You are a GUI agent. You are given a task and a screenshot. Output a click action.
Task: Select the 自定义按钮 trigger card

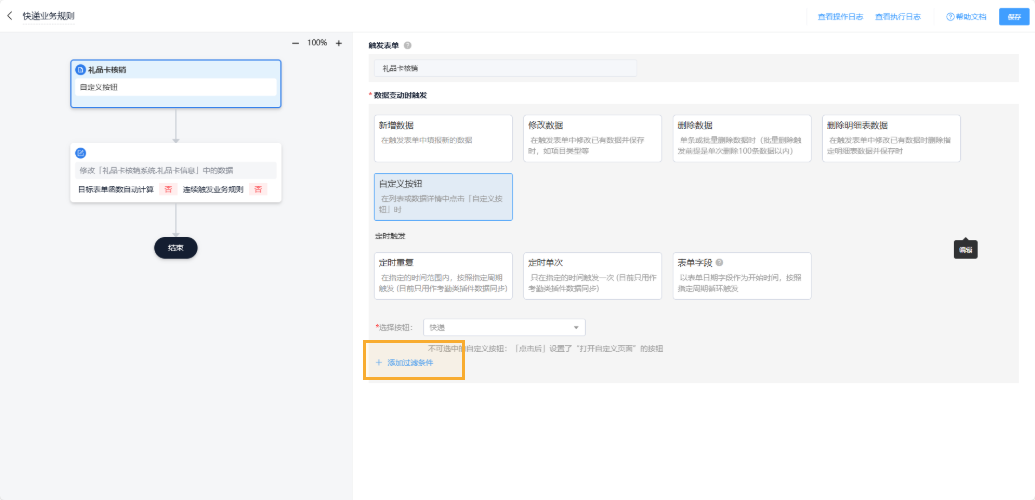[443, 197]
